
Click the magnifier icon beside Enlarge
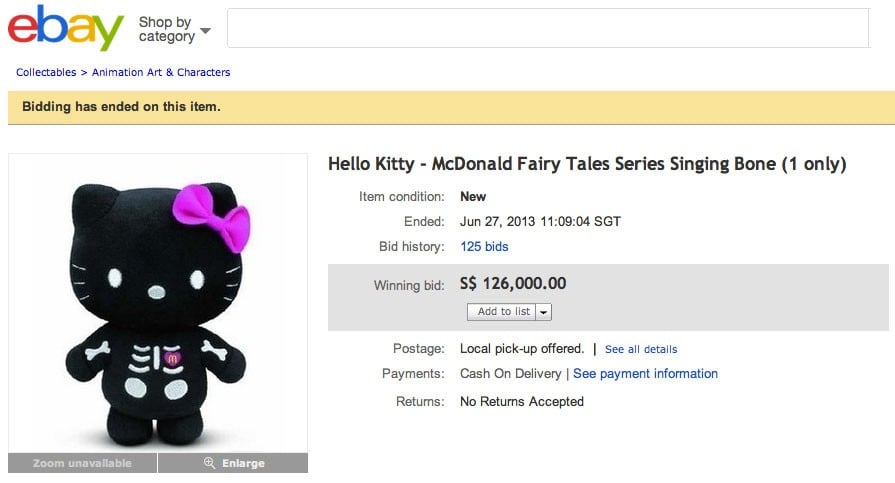(x=209, y=463)
